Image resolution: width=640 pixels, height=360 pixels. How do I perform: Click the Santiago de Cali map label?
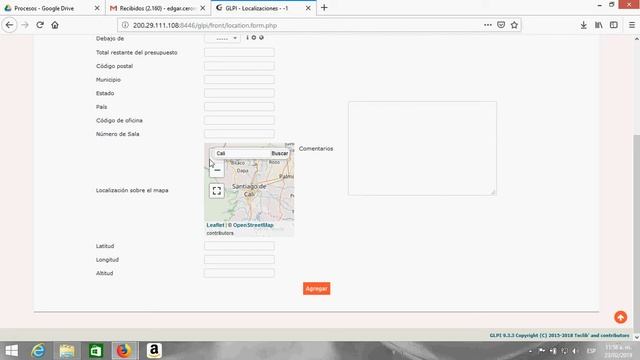[249, 190]
